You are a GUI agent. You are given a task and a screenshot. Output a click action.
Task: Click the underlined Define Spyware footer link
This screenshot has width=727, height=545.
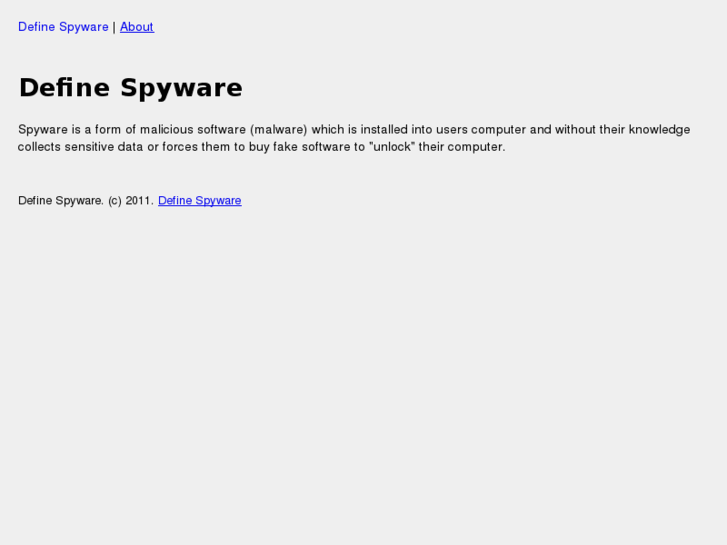point(199,201)
